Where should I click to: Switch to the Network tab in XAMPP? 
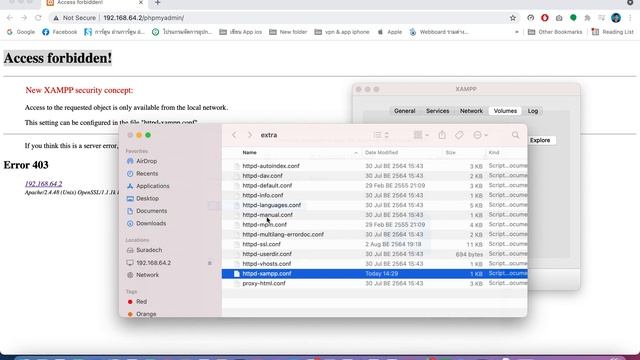471,111
